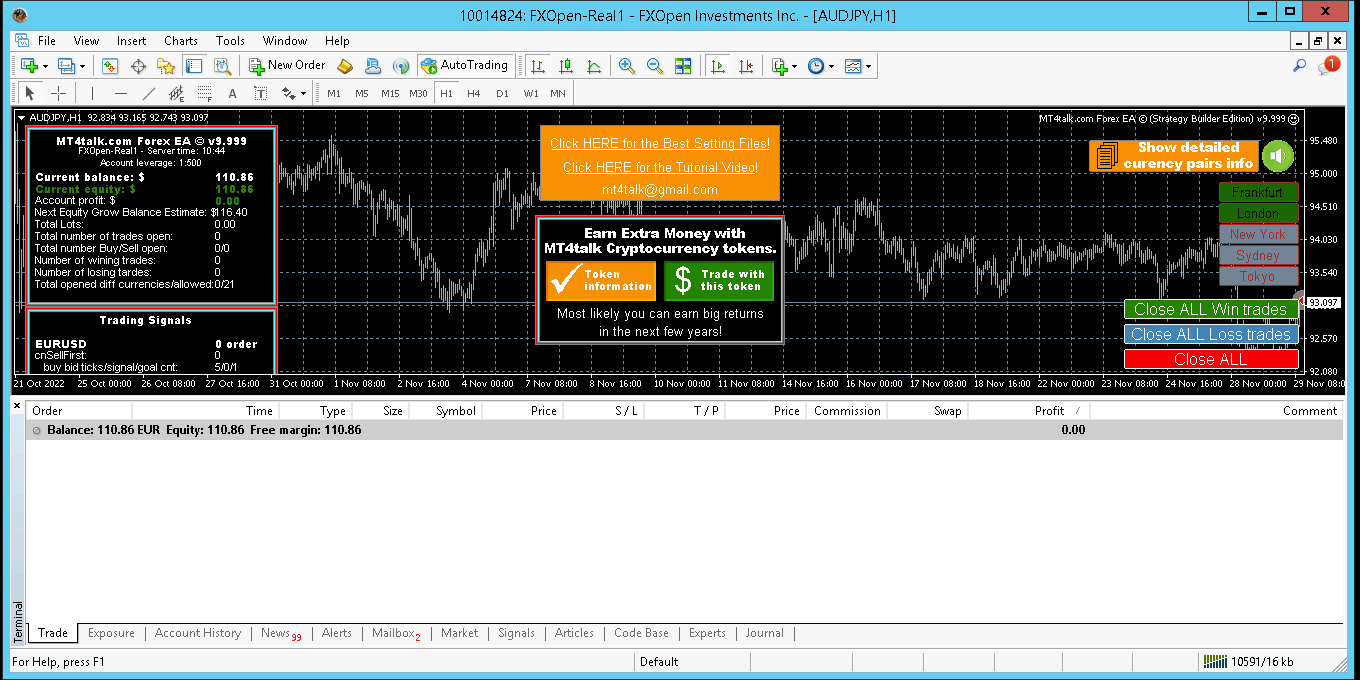Click Show detailed curency pairs info

click(1174, 156)
